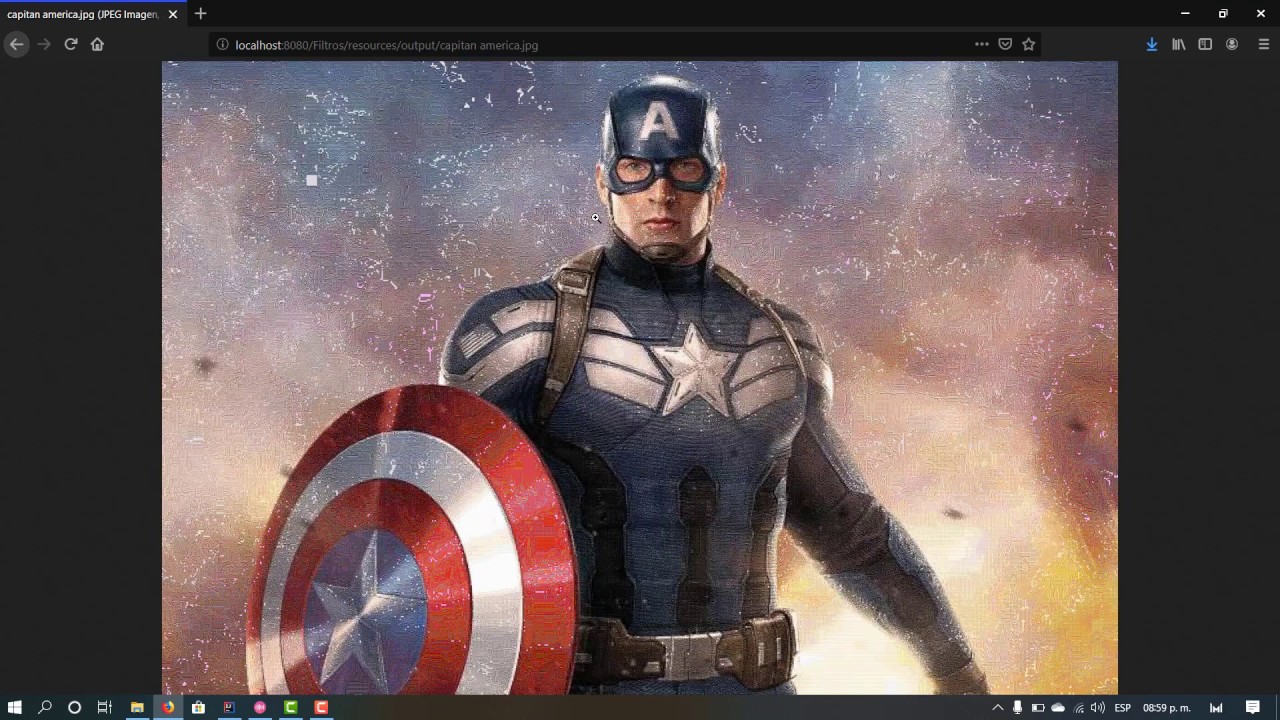Image resolution: width=1280 pixels, height=720 pixels.
Task: Go back to the previous page
Action: [16, 44]
